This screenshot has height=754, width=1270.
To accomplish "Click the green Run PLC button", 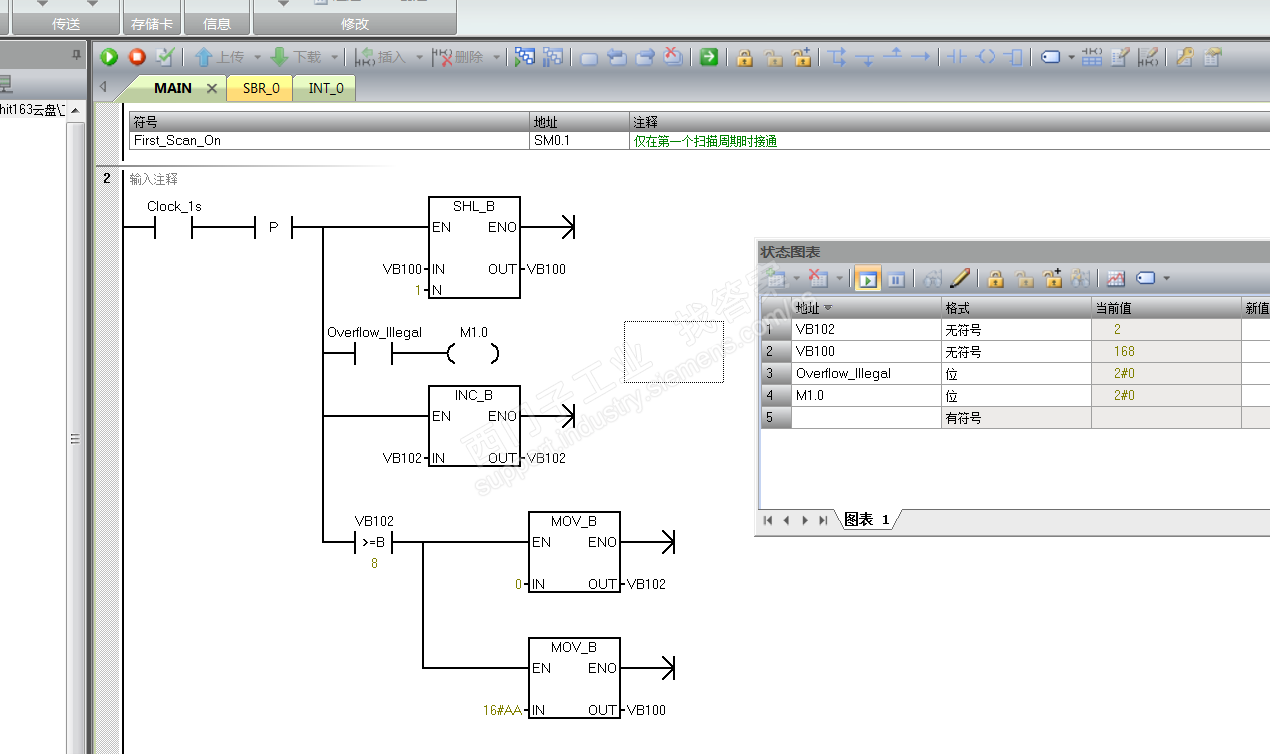I will point(109,58).
